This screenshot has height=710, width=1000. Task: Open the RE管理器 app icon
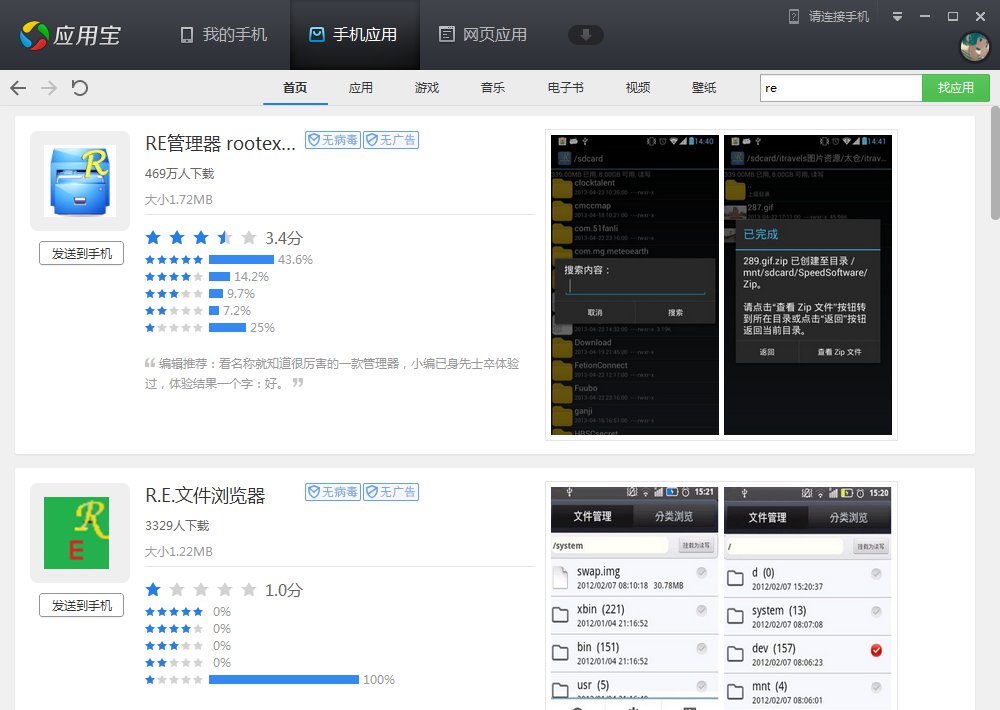[x=80, y=181]
